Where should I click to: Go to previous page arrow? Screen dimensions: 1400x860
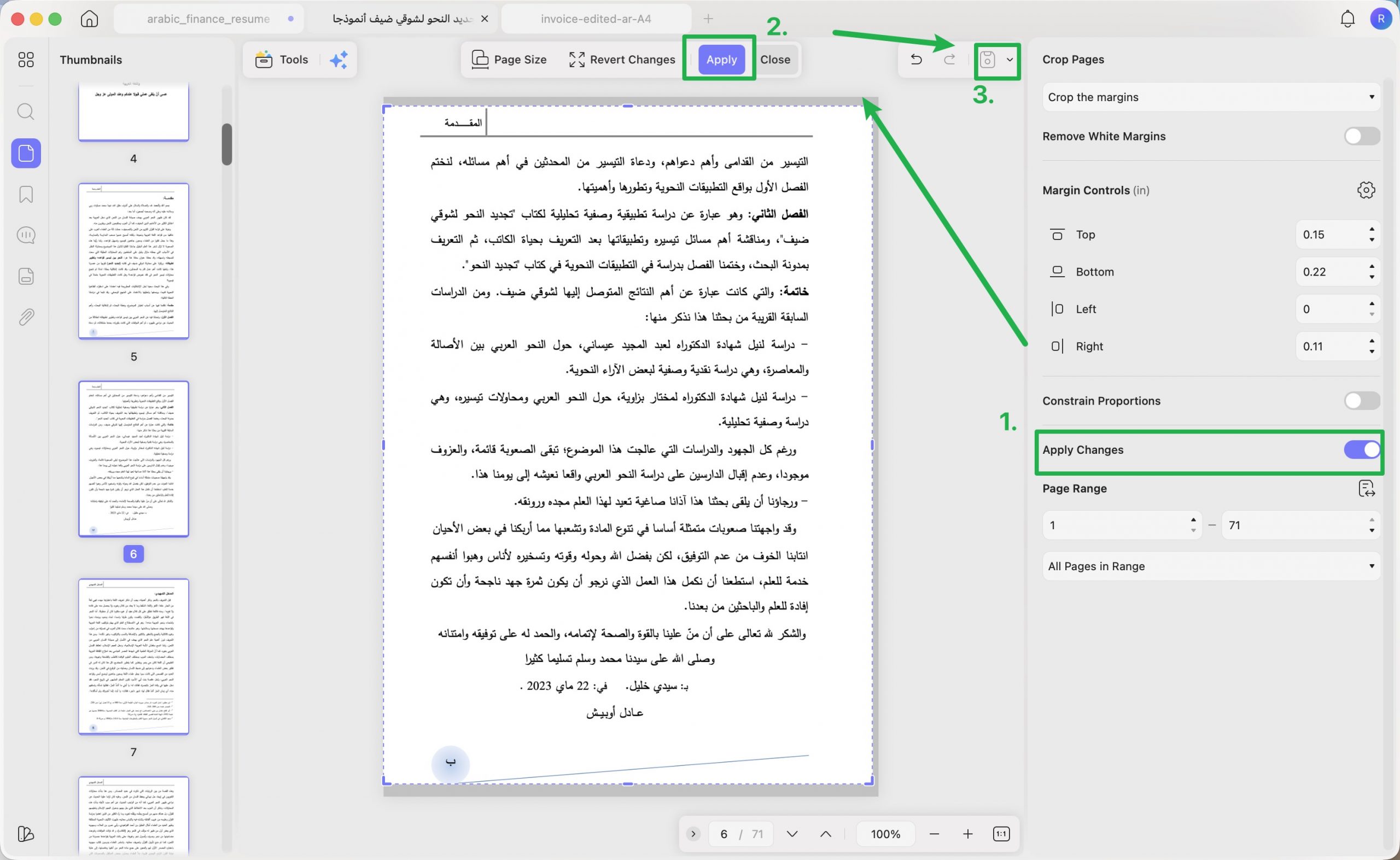click(825, 834)
